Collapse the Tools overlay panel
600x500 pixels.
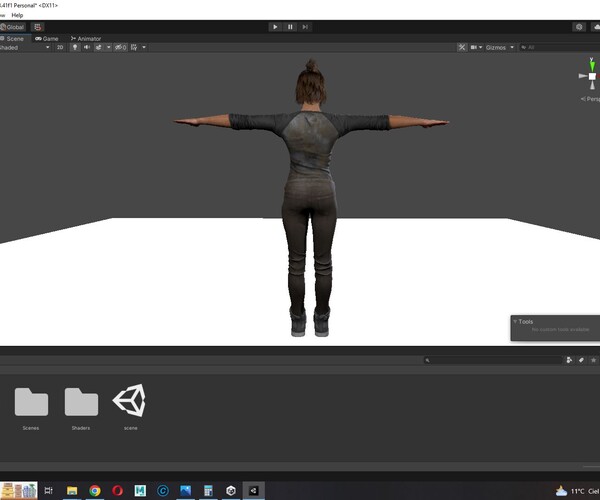515,321
